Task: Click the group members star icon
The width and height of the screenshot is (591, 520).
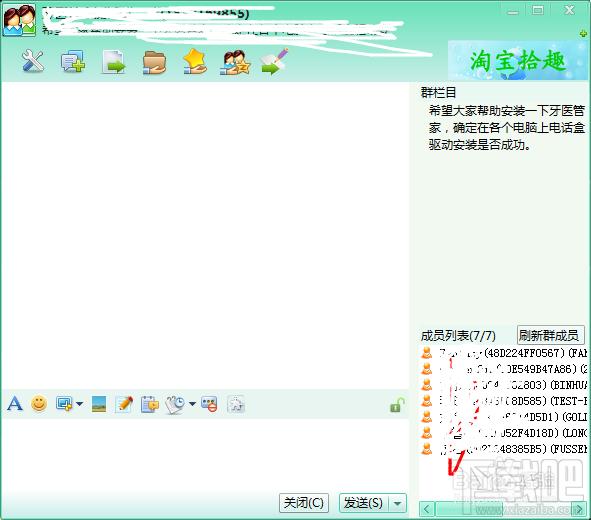Action: (x=235, y=63)
